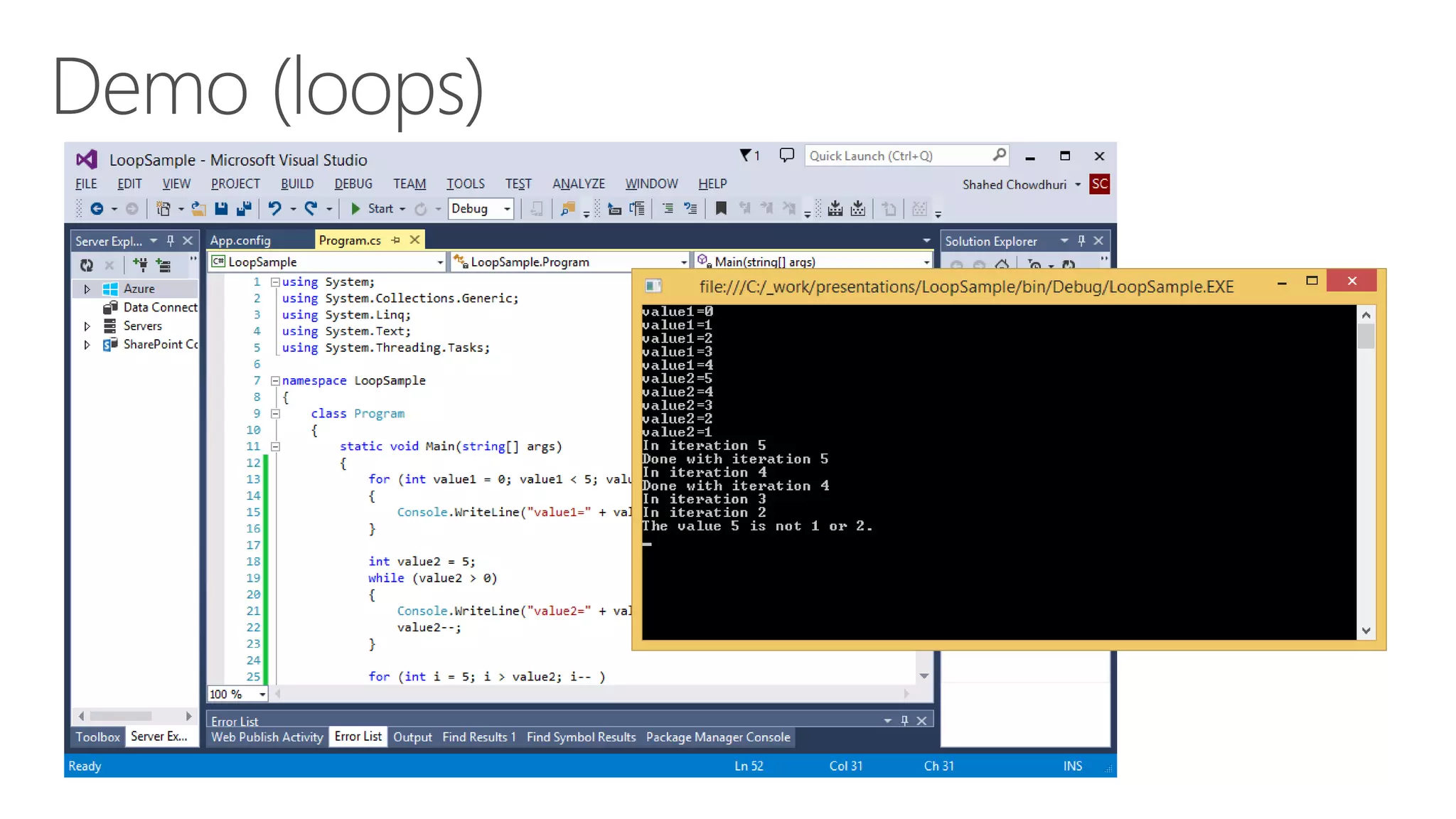Toggle a bookmark with the bookmark icon
This screenshot has height=819, width=1456.
pos(721,208)
